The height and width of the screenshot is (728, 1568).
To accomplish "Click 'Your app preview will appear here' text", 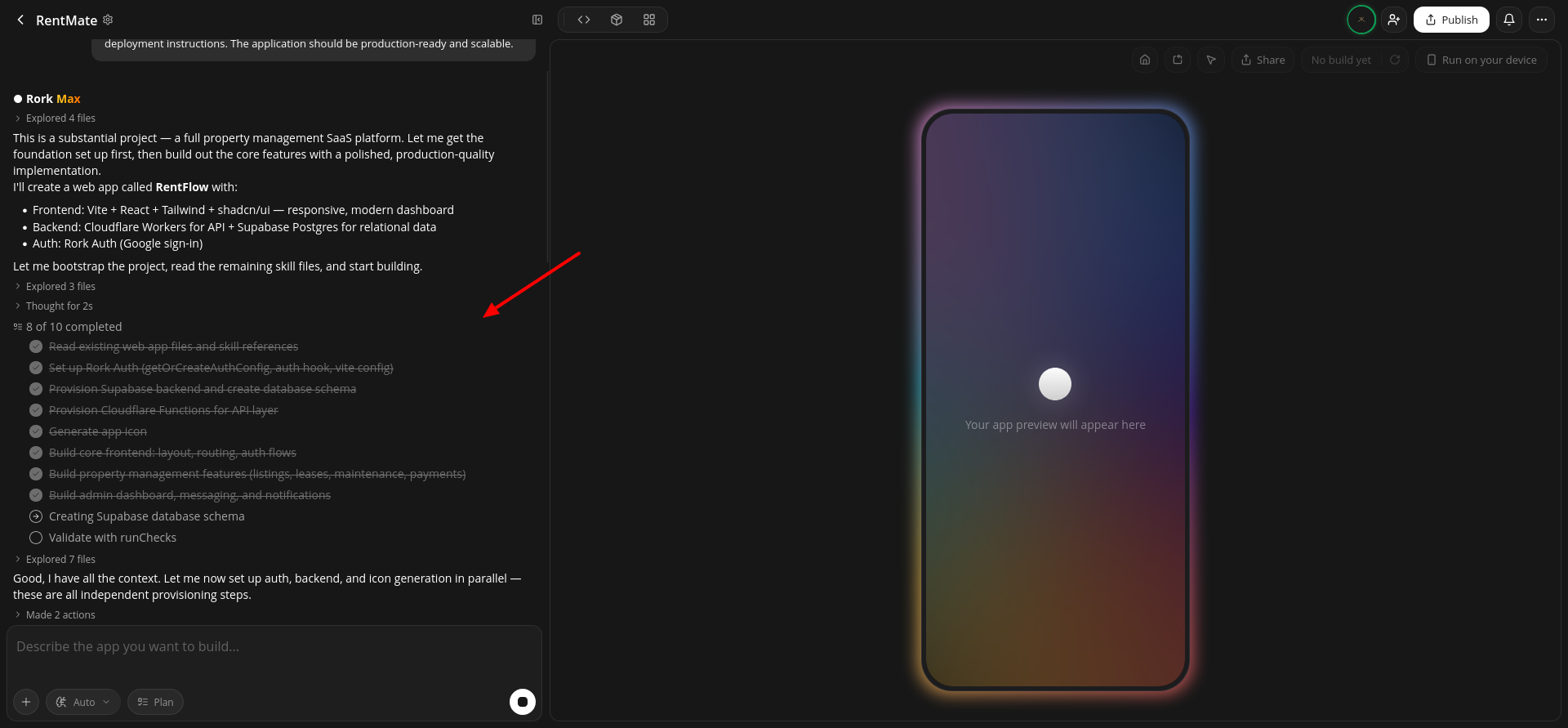I will [1055, 425].
